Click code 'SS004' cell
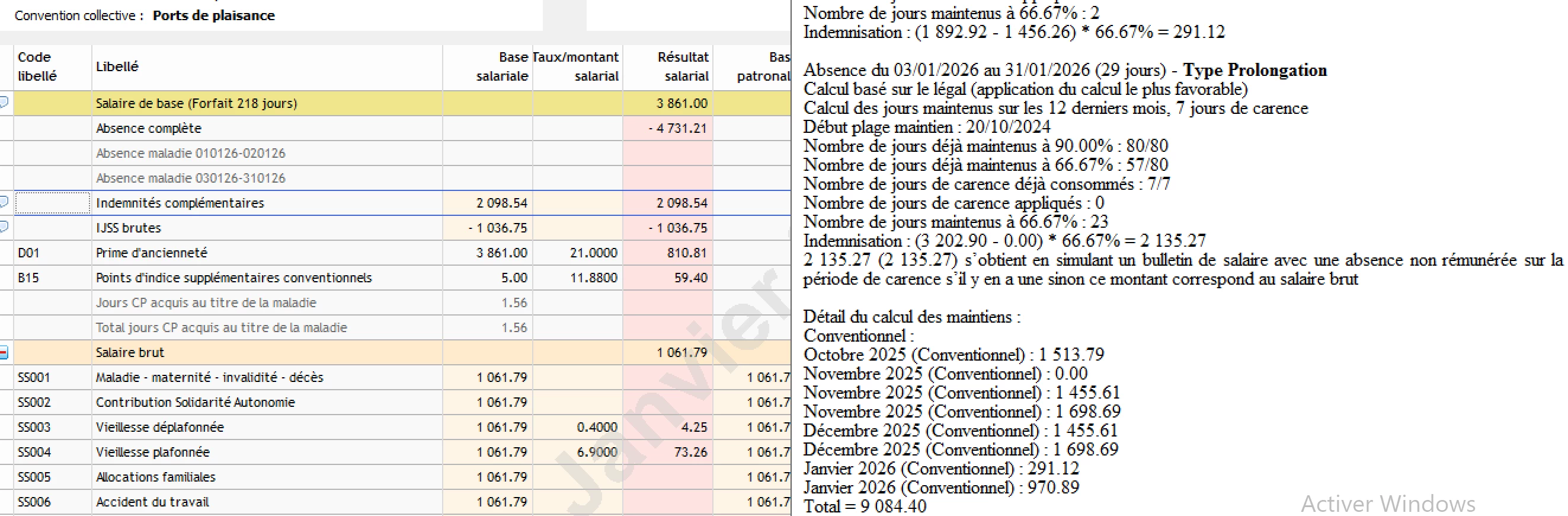The width and height of the screenshot is (1568, 516). click(x=52, y=453)
